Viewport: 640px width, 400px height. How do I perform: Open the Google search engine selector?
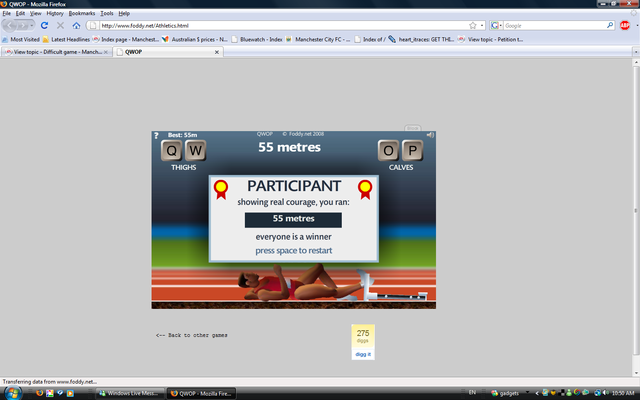pyautogui.click(x=496, y=25)
